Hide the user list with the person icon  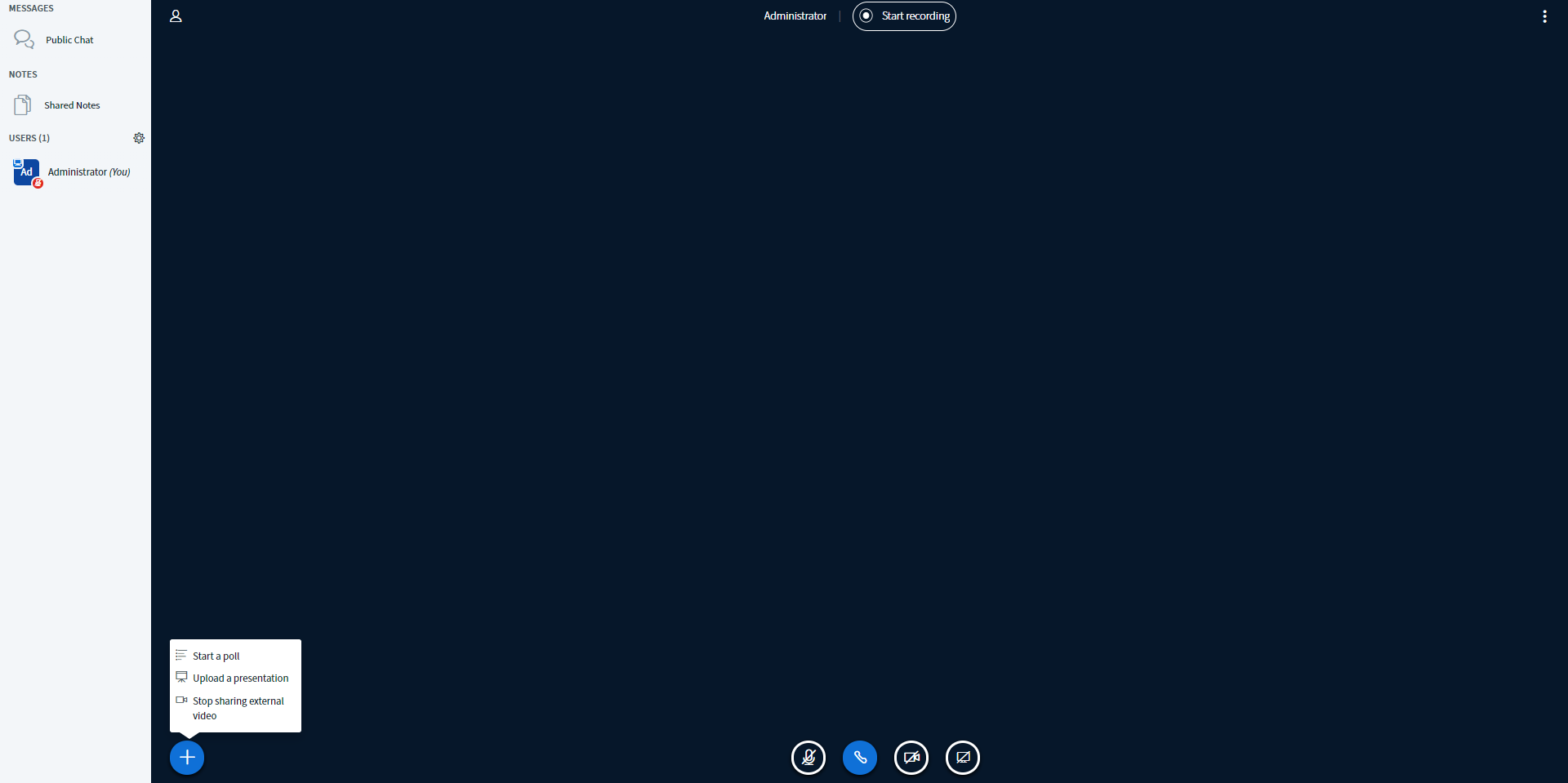coord(176,16)
